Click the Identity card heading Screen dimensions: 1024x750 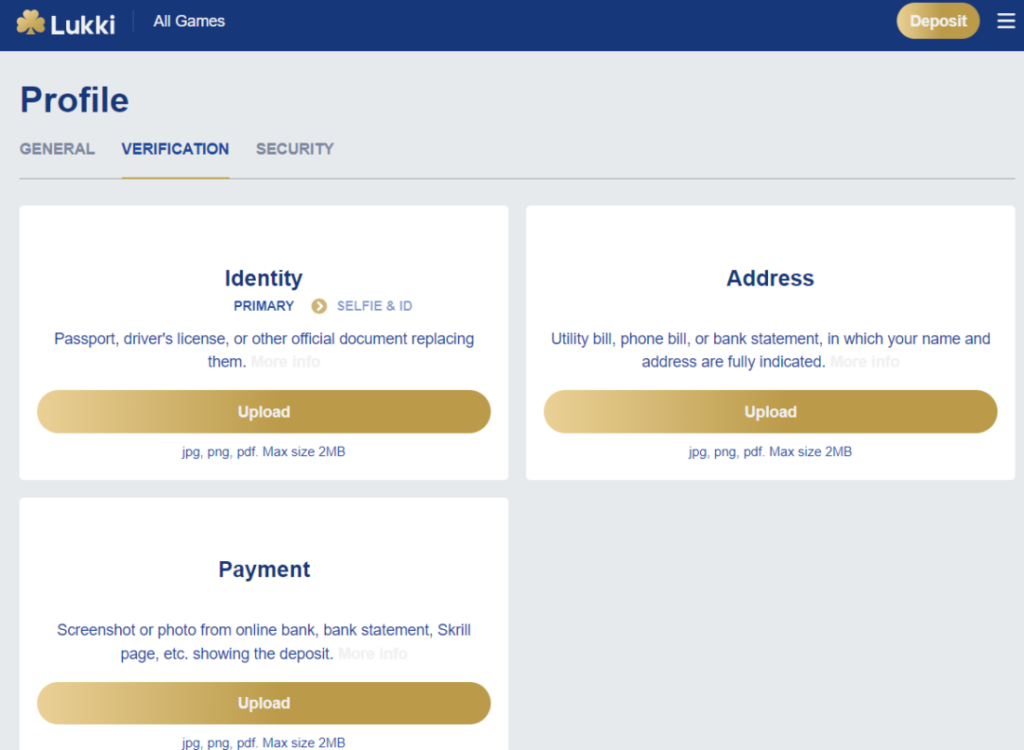(264, 278)
